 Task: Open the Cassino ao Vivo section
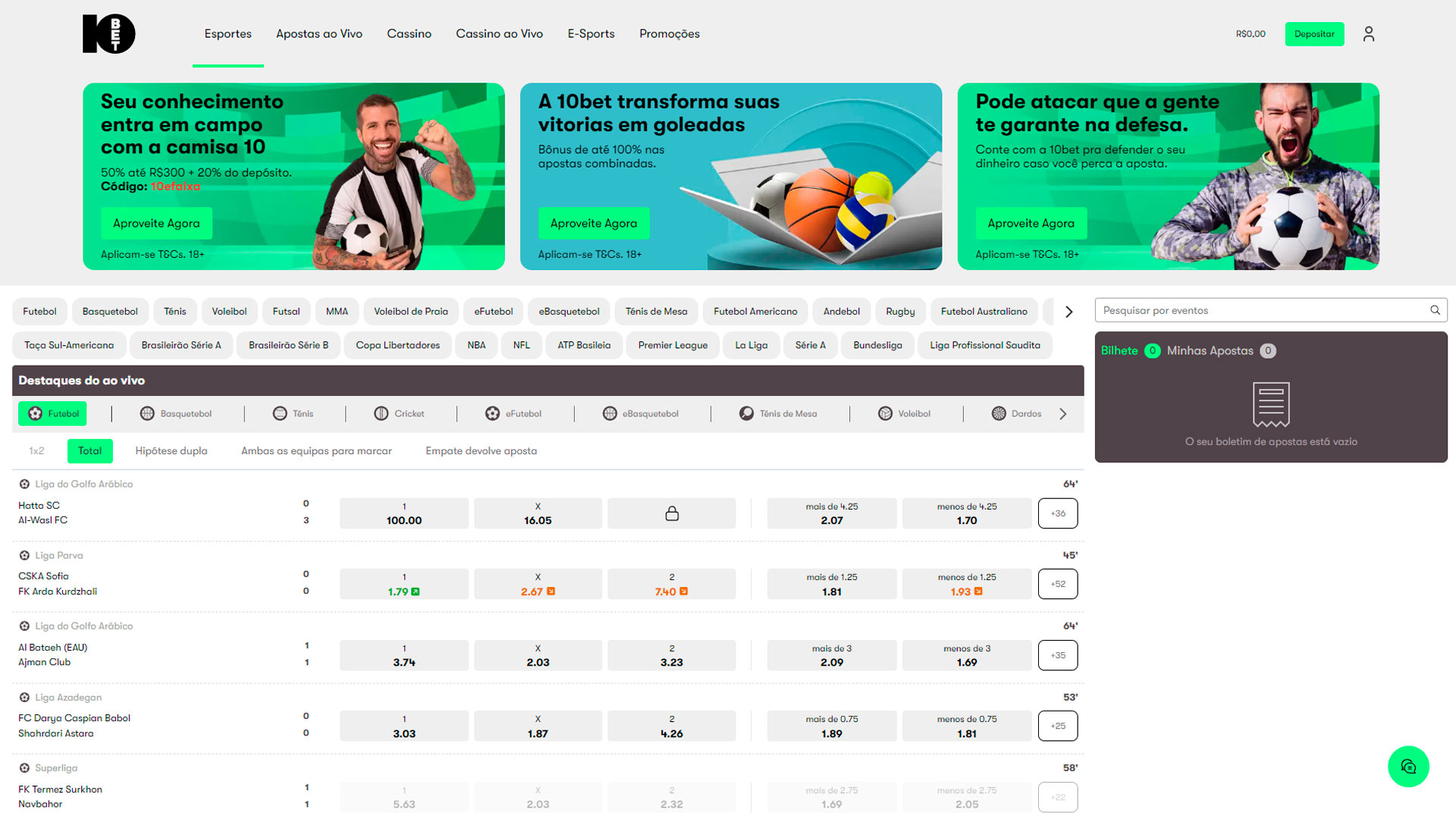pos(499,34)
